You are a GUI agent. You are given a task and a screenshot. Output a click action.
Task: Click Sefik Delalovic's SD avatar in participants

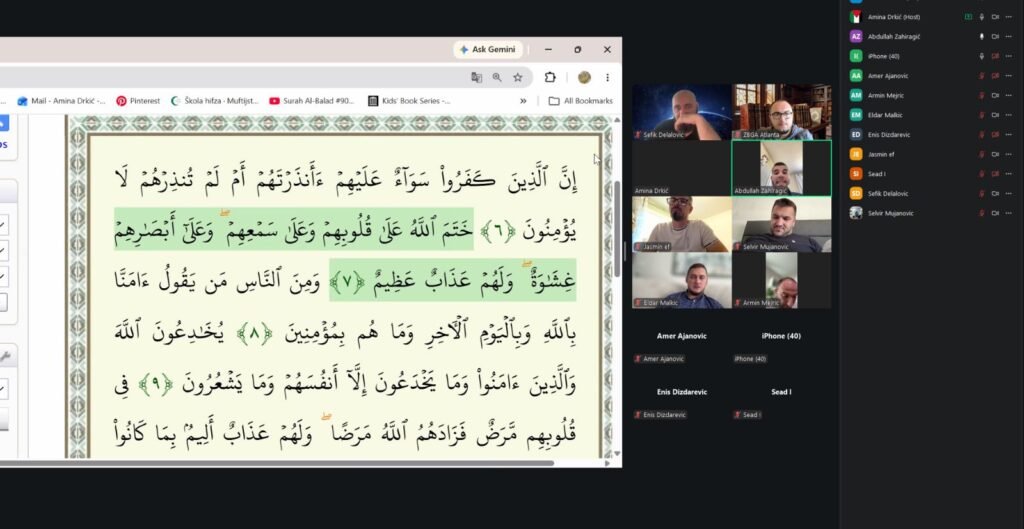pos(856,193)
